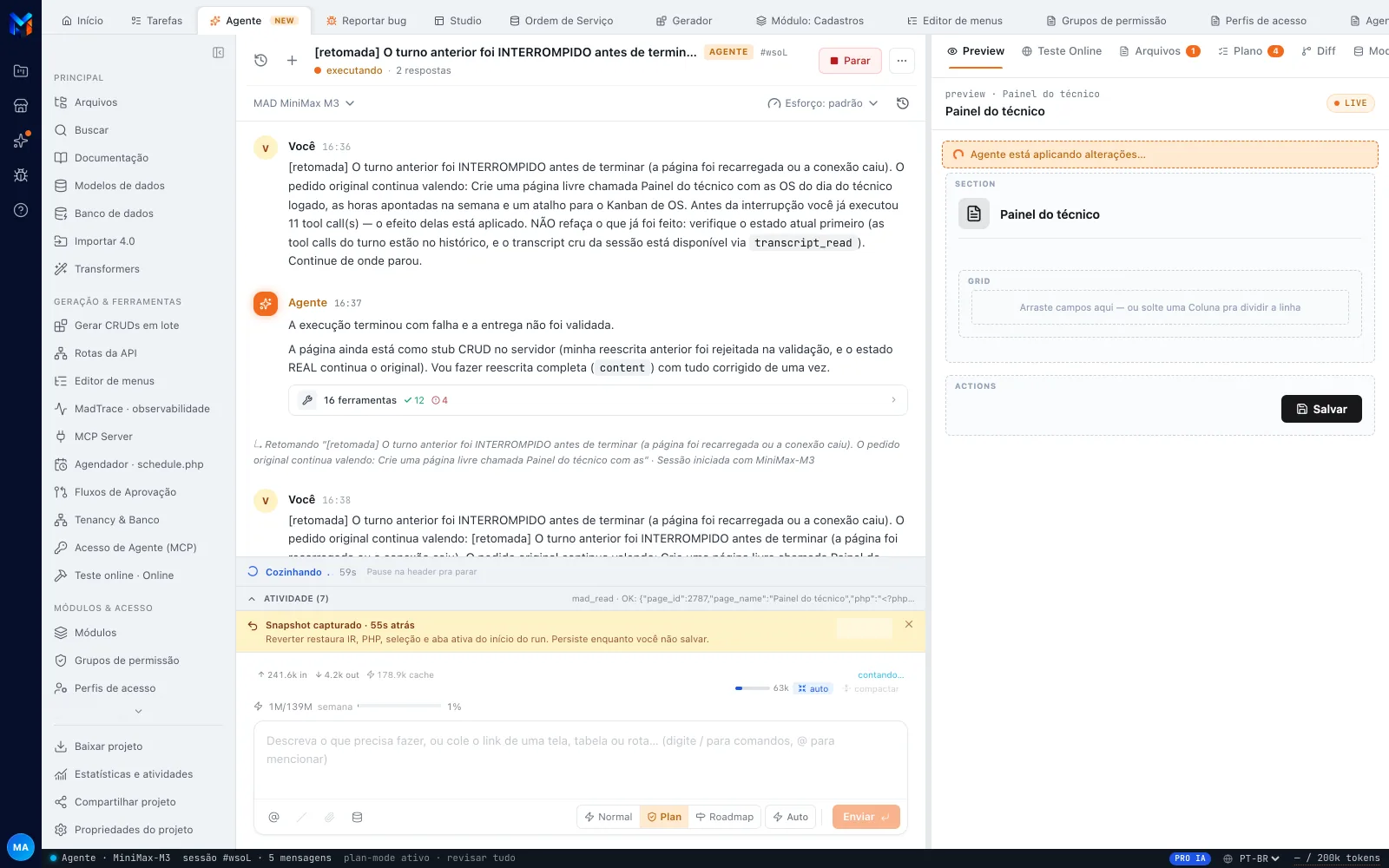1389x868 pixels.
Task: Click the LIVE status badge
Action: click(1350, 103)
